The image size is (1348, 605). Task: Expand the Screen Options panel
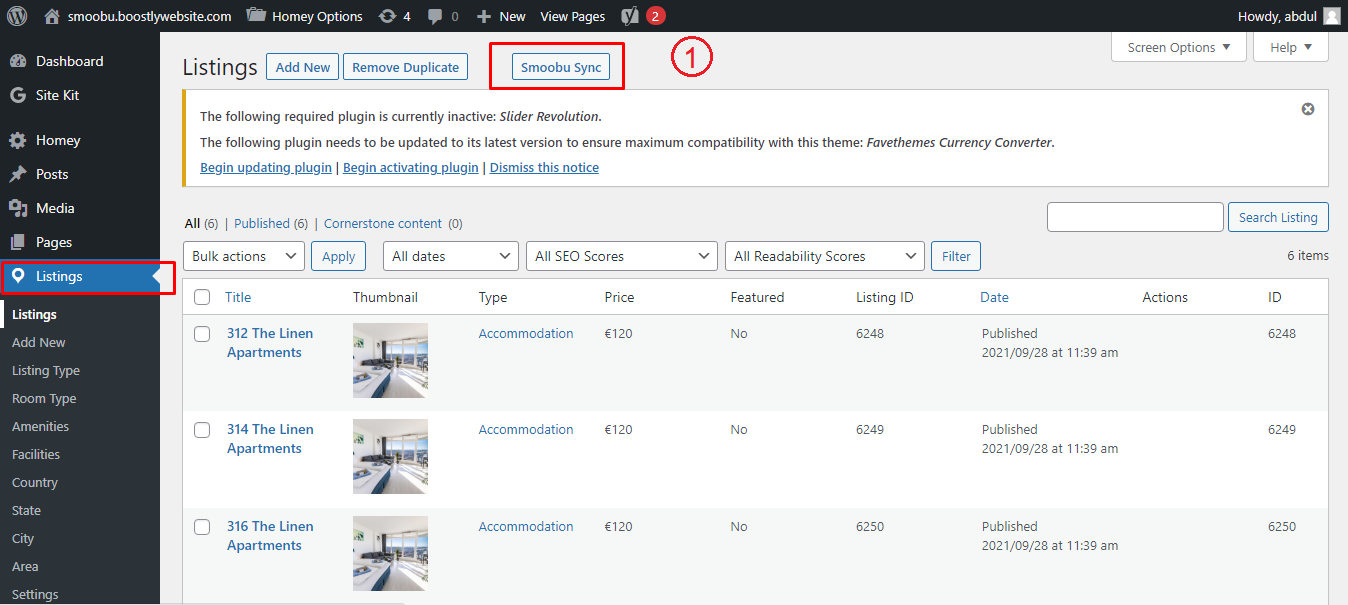point(1179,47)
